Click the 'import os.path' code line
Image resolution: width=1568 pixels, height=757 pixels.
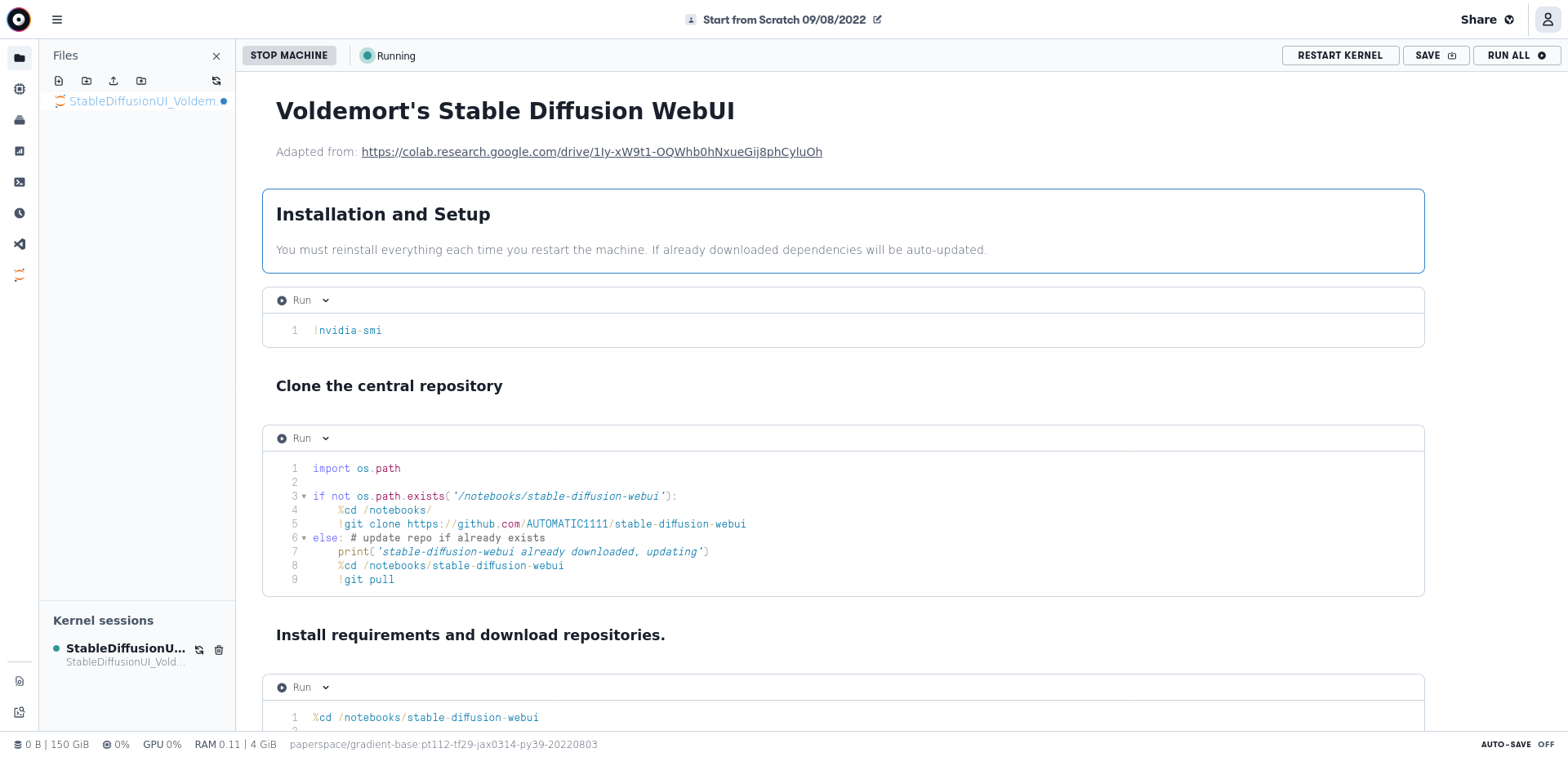coord(357,469)
